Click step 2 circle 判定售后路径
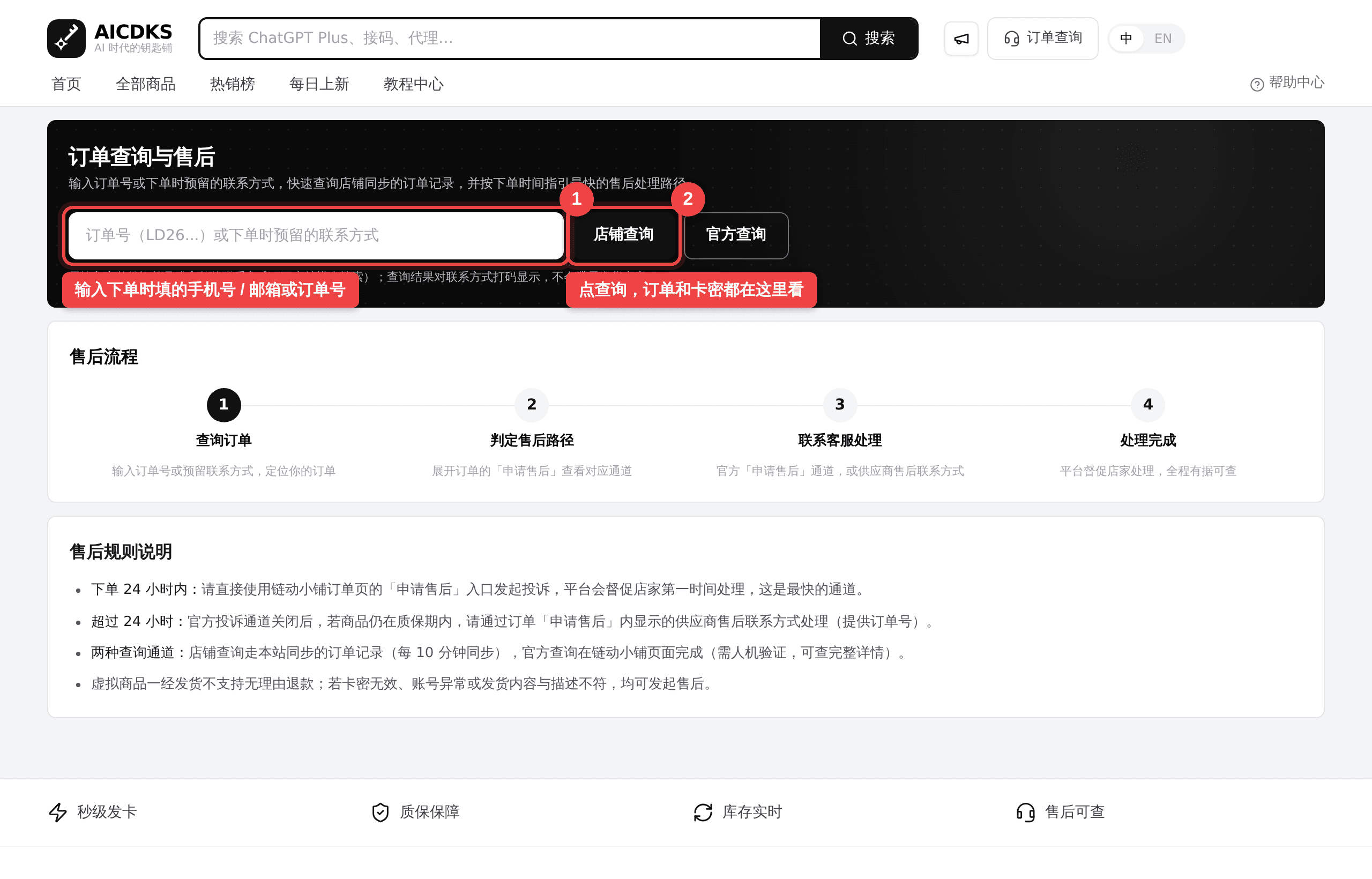This screenshot has height=879, width=1372. pyautogui.click(x=531, y=405)
